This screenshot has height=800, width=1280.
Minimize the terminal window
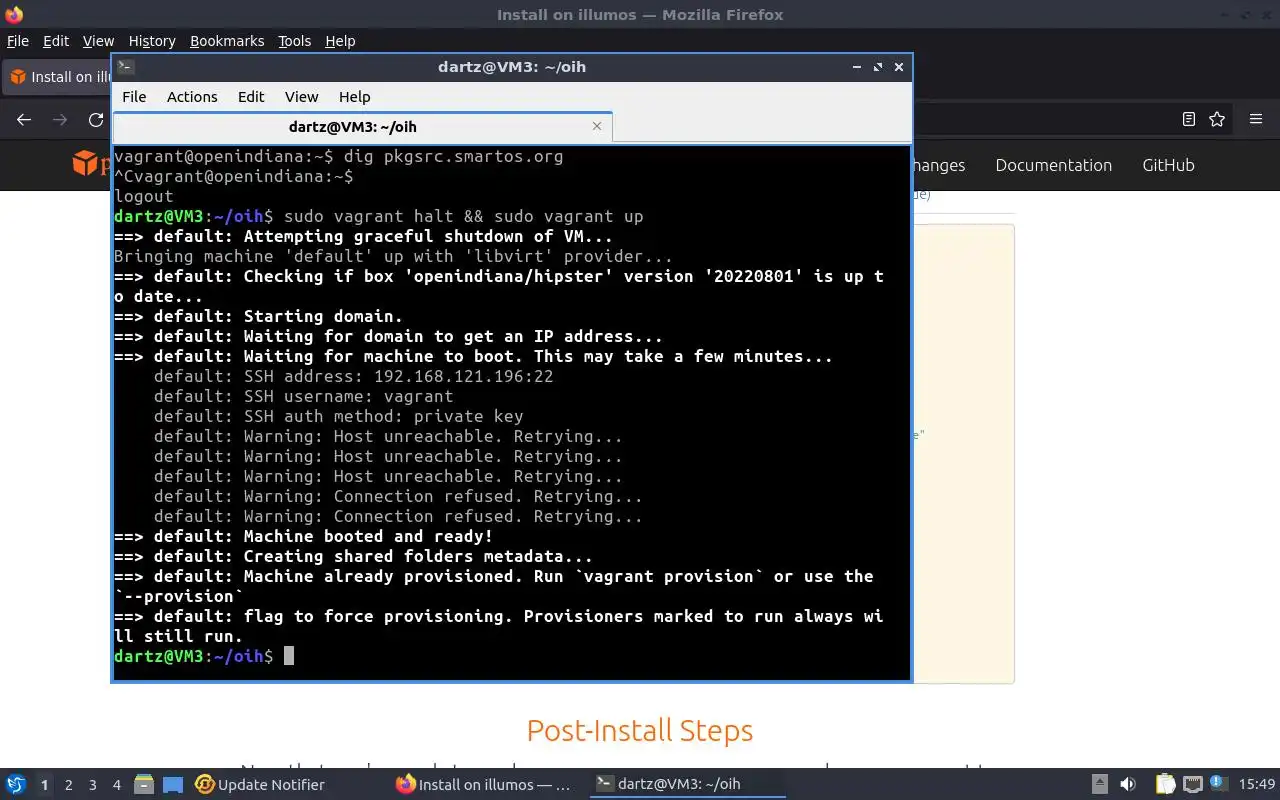click(x=857, y=67)
